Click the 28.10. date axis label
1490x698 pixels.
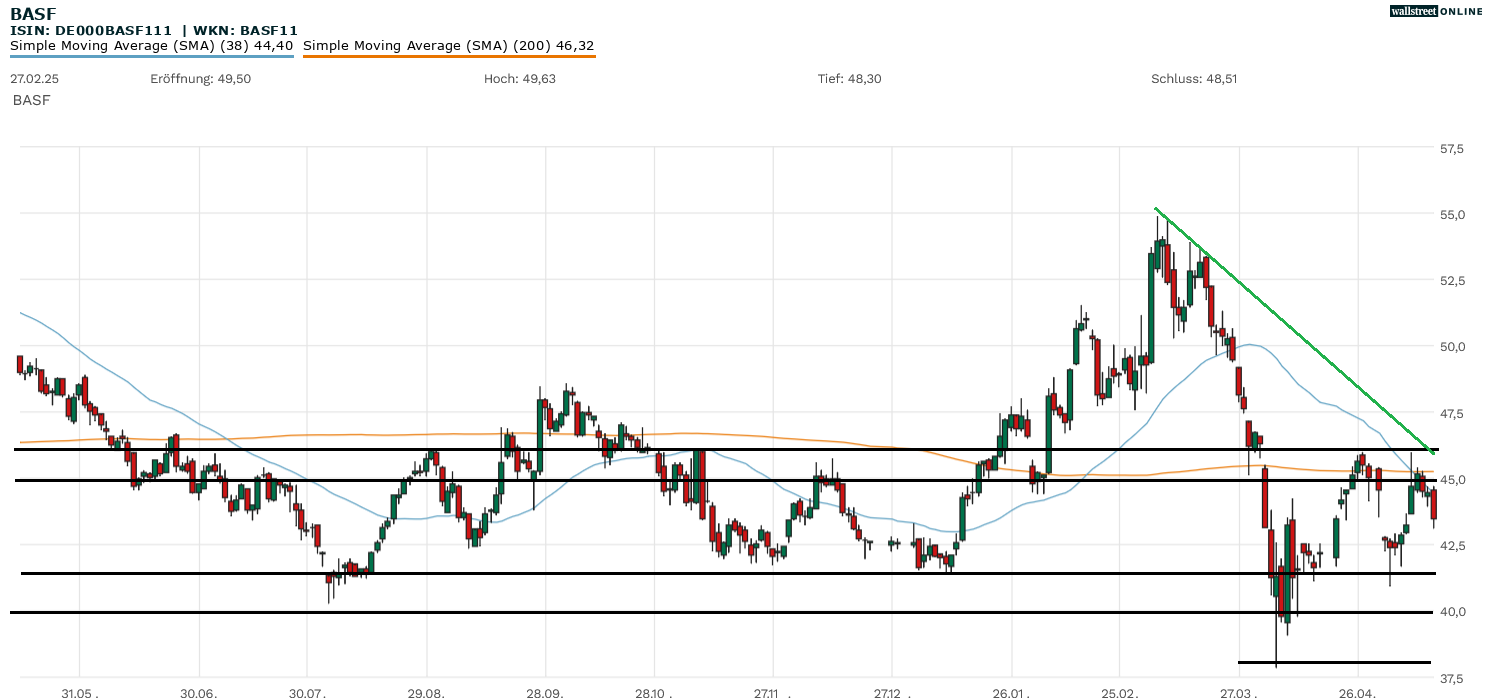653,692
